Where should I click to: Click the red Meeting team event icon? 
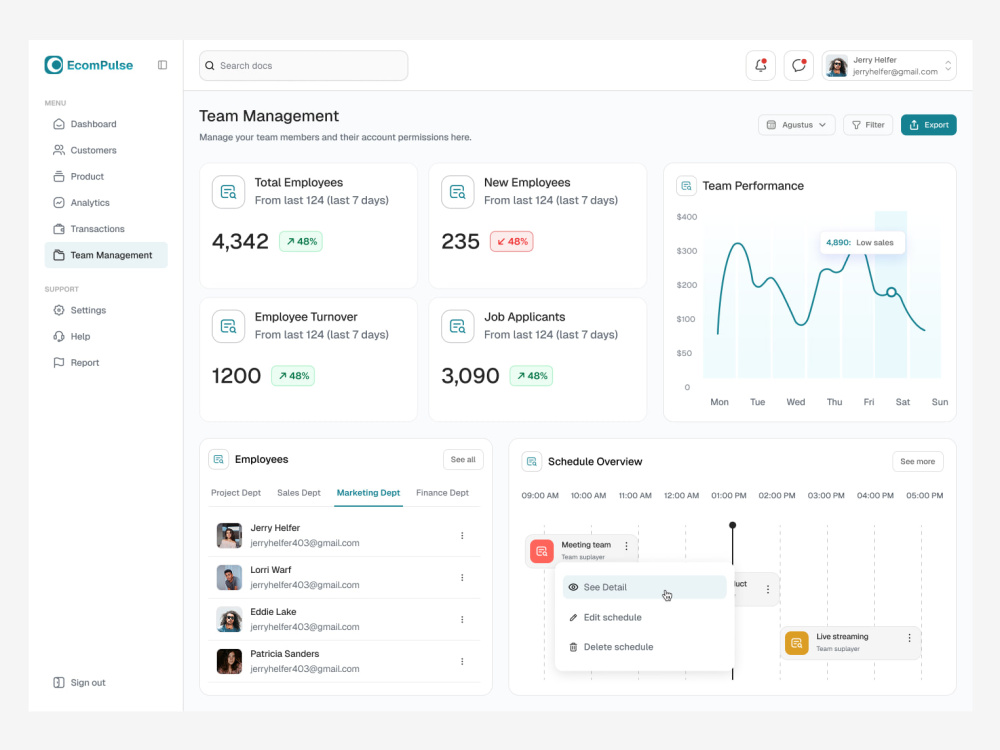click(541, 551)
